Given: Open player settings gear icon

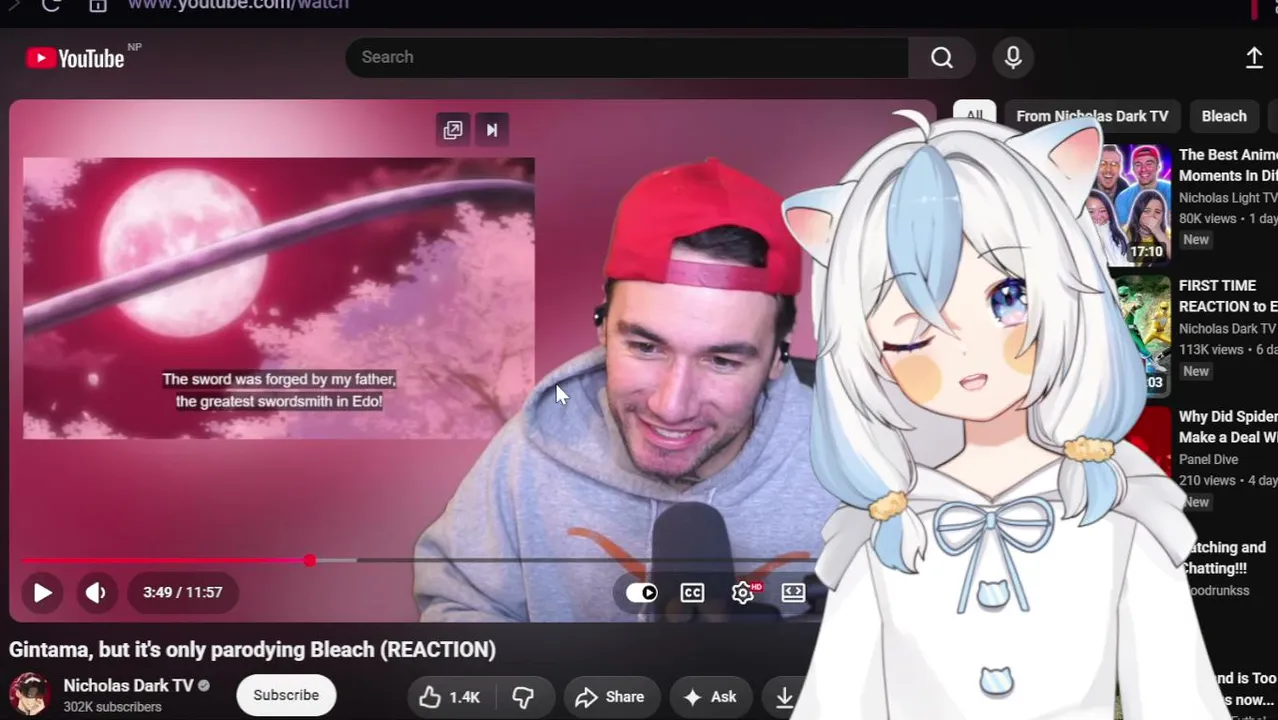Looking at the screenshot, I should point(743,592).
